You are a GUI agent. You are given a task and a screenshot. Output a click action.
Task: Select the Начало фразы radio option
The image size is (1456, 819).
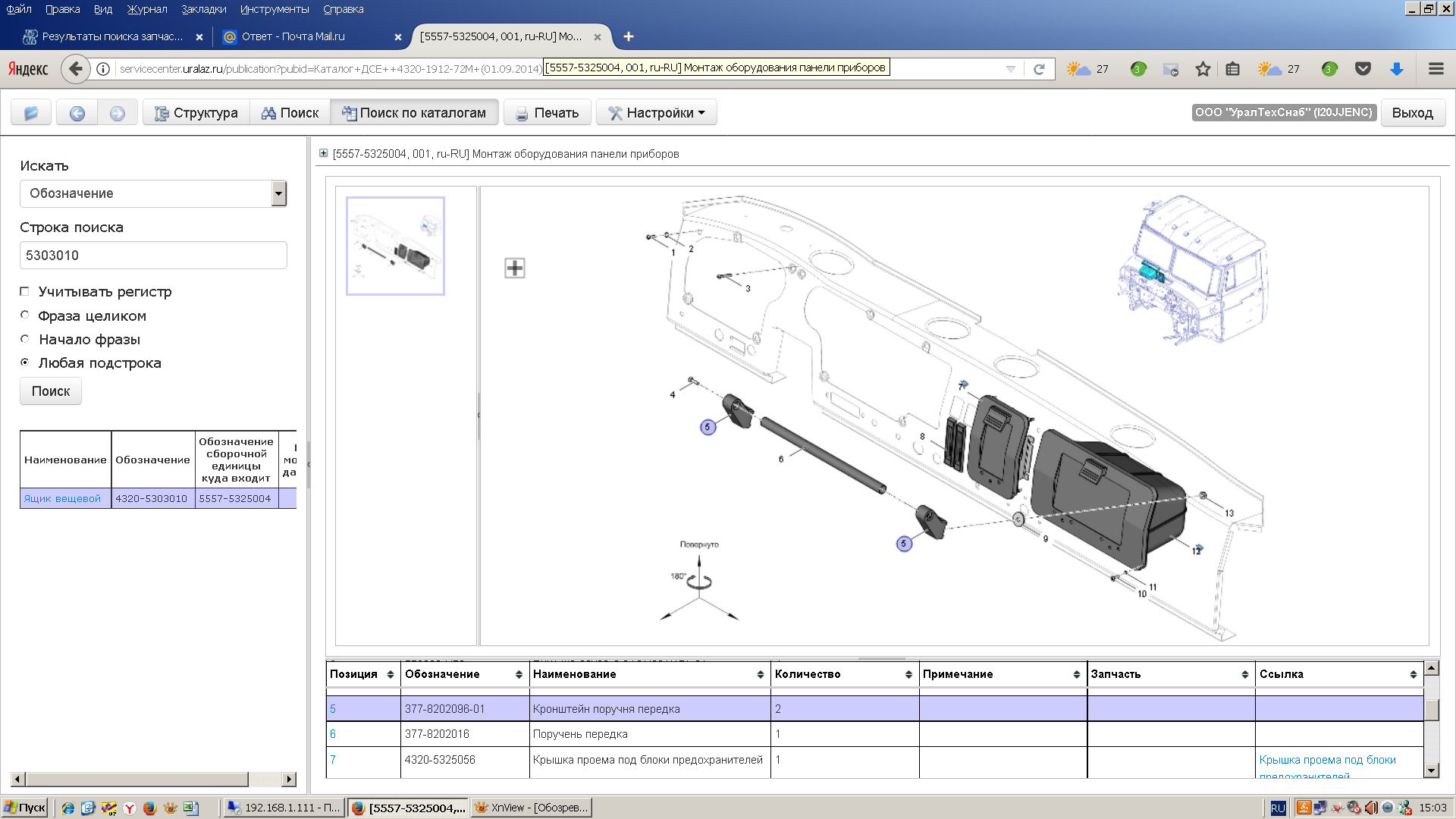pyautogui.click(x=25, y=339)
